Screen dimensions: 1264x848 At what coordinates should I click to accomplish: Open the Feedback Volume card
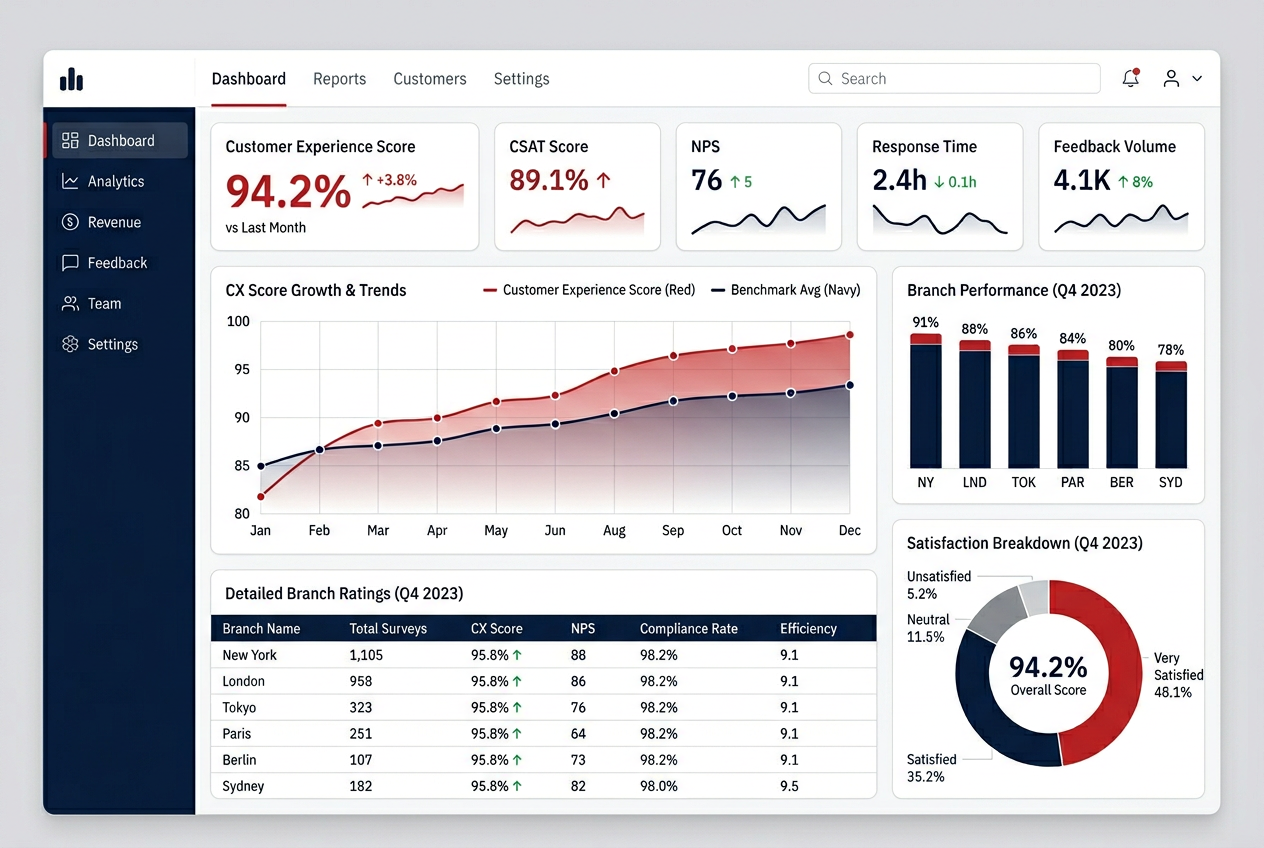[x=1121, y=186]
